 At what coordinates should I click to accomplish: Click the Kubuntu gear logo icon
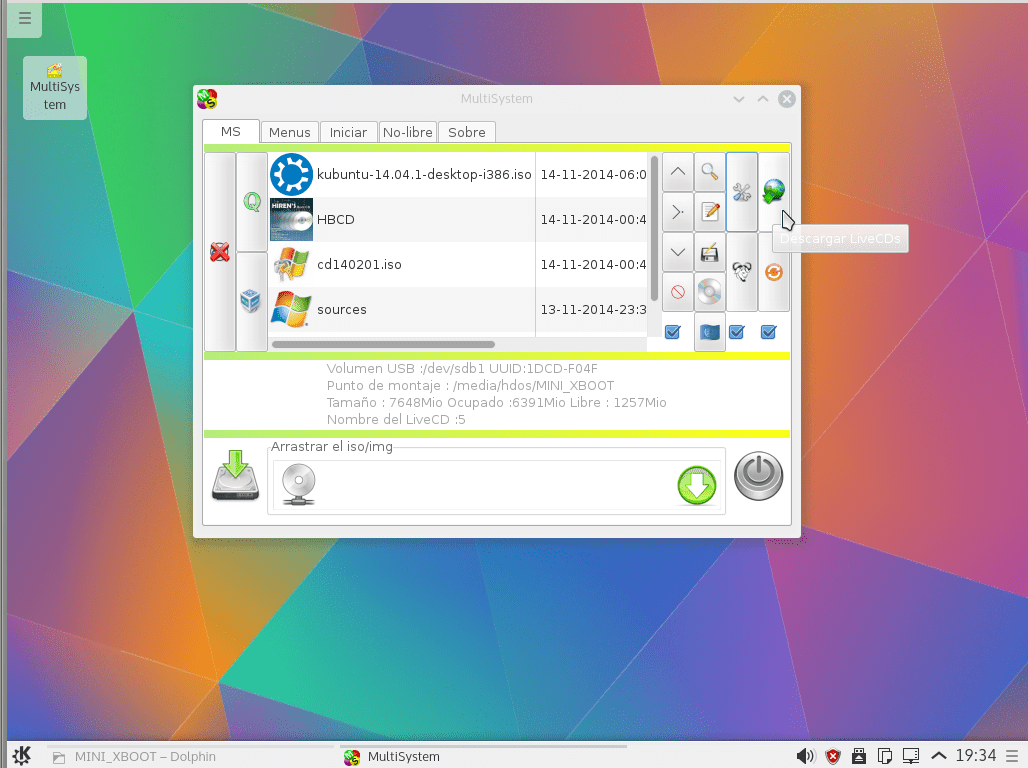(x=291, y=174)
